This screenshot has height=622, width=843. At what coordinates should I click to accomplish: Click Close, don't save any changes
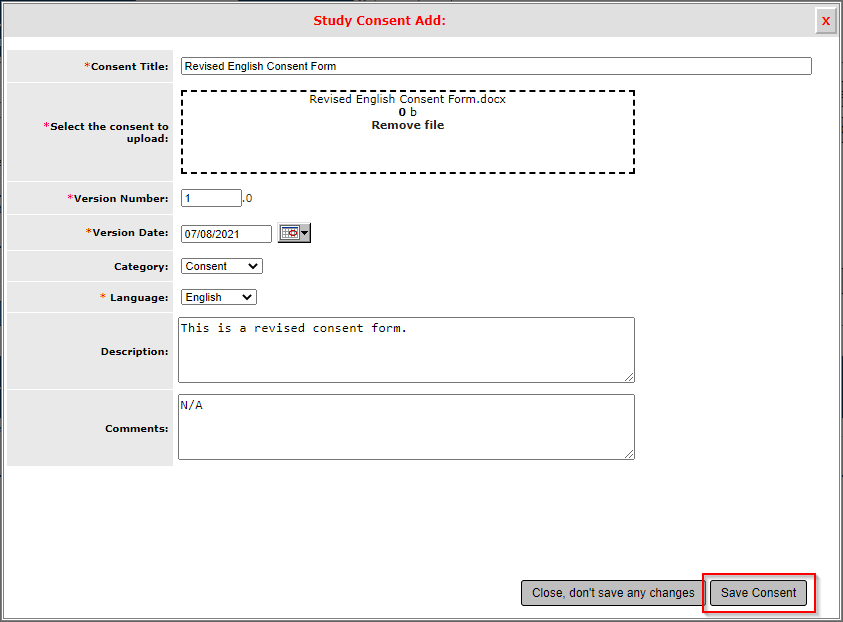613,592
